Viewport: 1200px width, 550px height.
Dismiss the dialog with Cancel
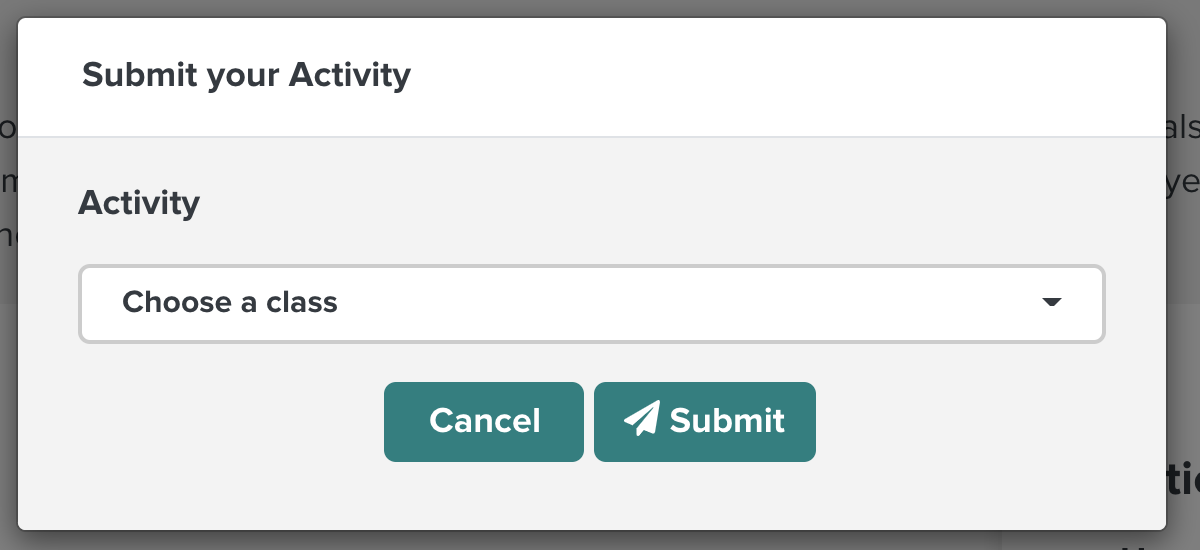tap(484, 422)
